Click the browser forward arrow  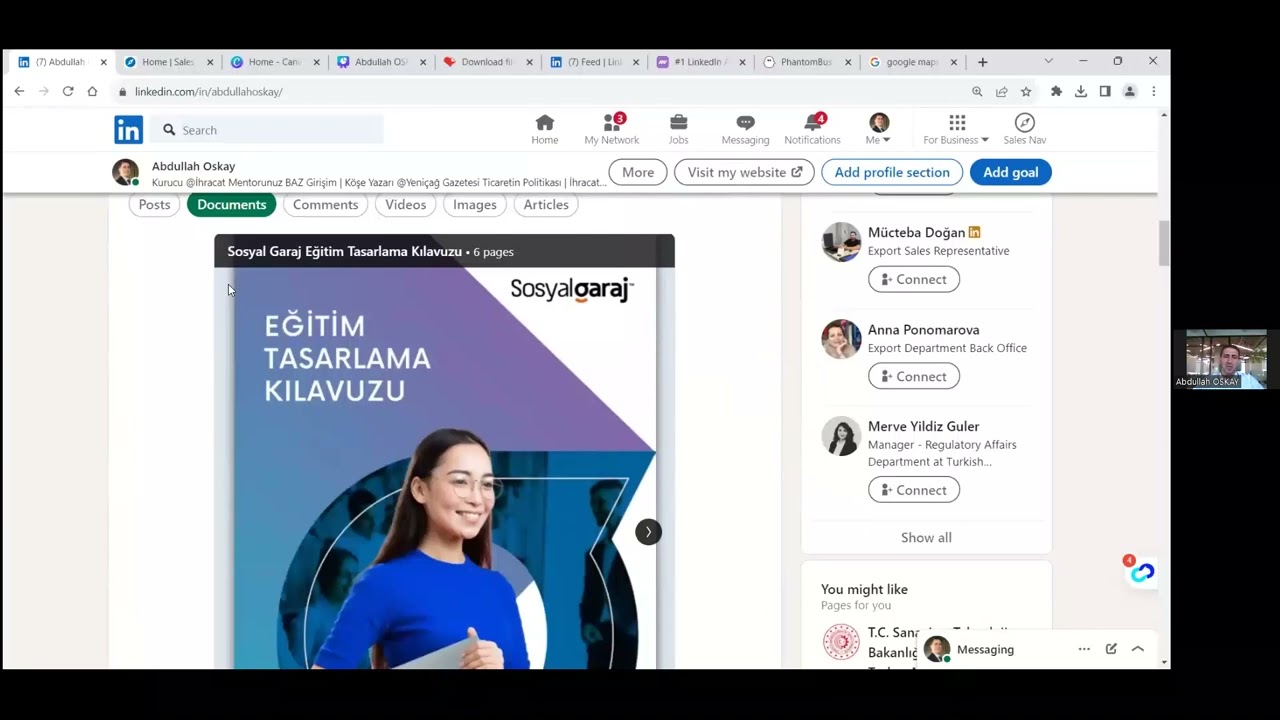[x=43, y=91]
